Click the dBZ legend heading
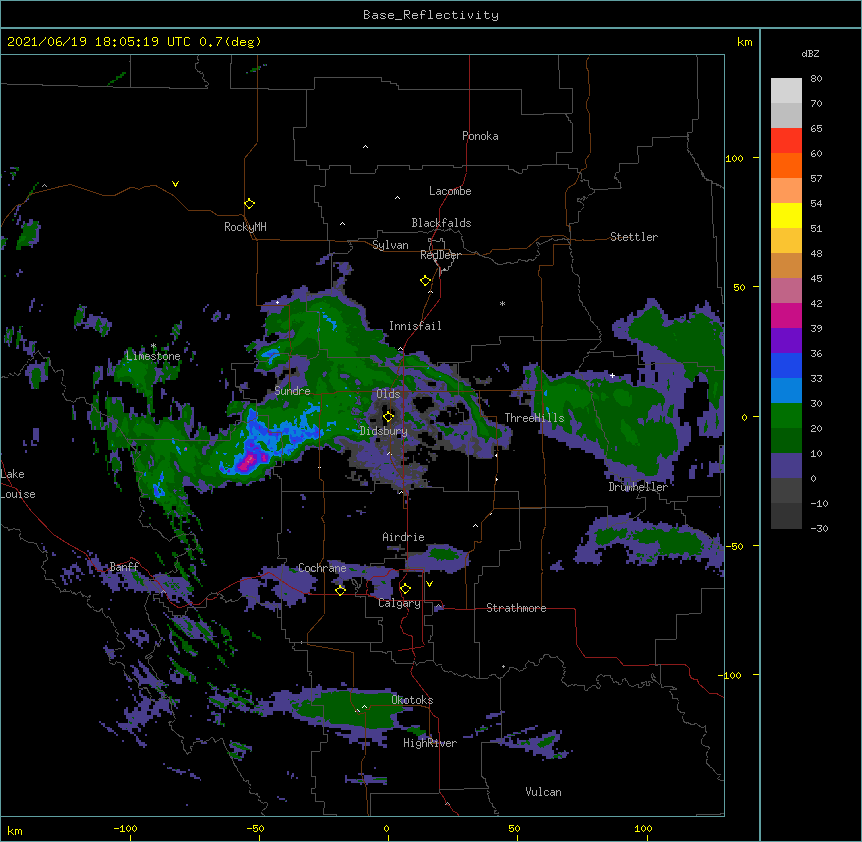 810,54
